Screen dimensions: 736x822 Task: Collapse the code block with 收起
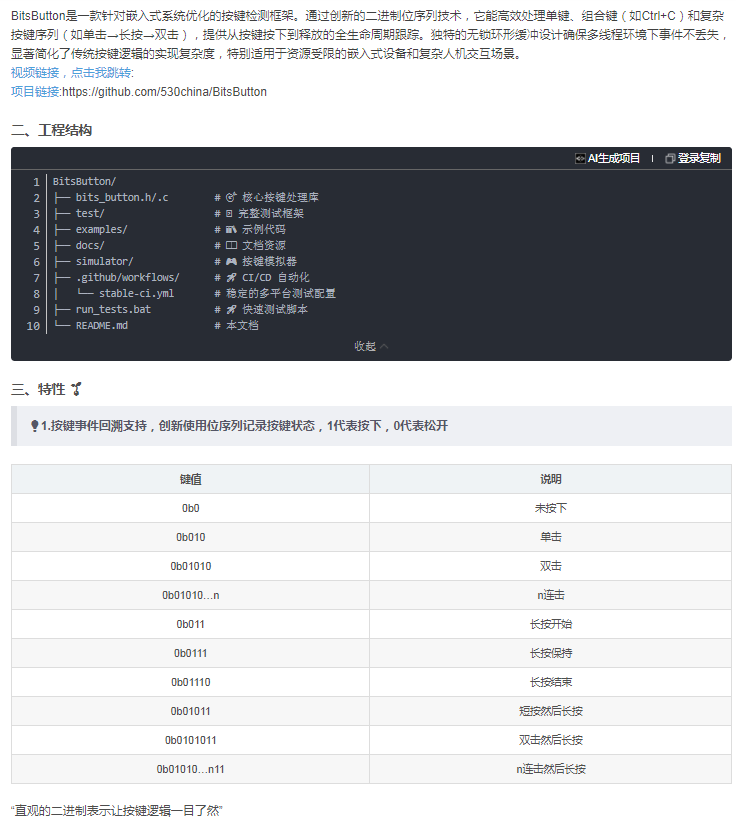click(371, 346)
